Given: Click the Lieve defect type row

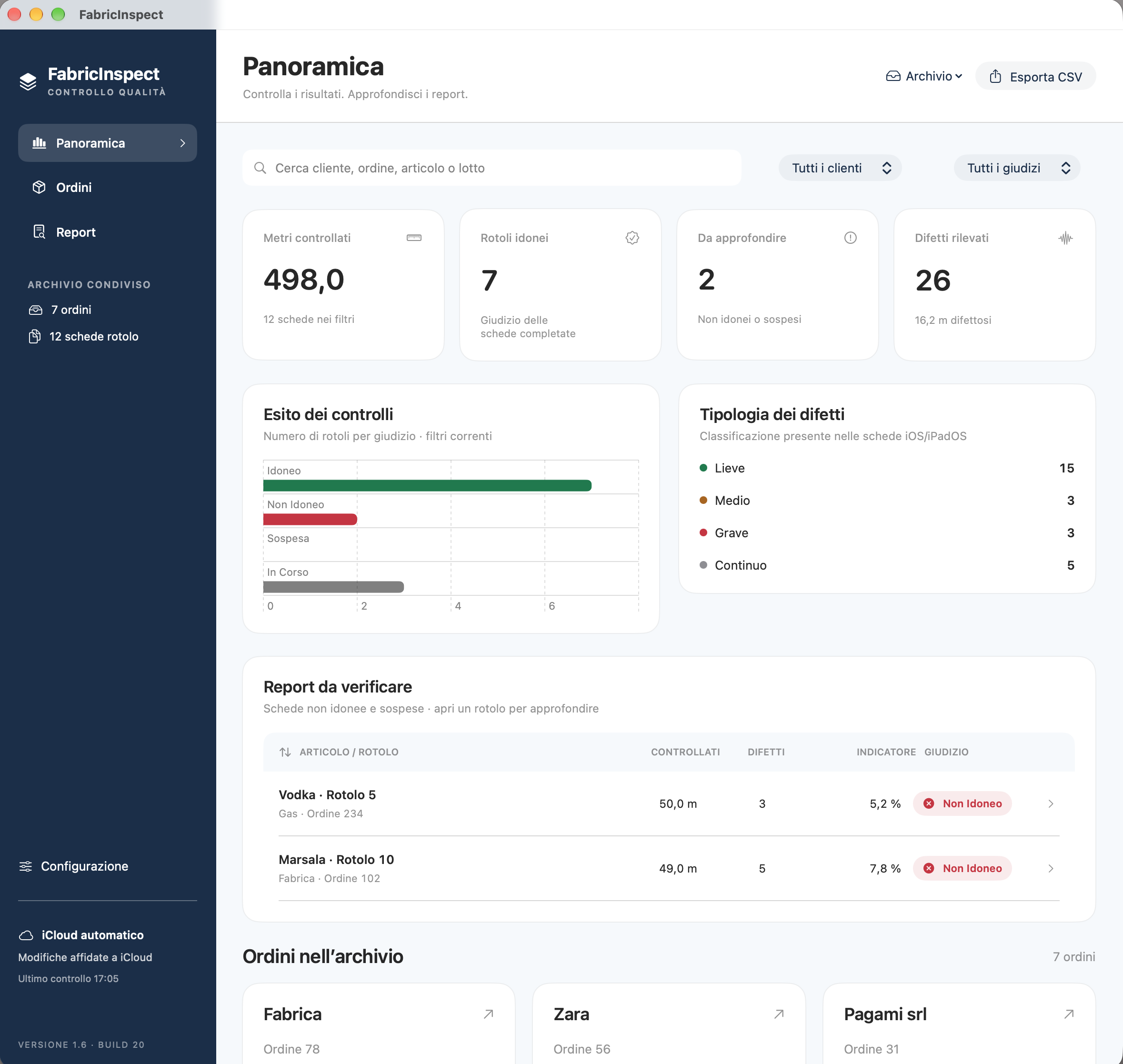Looking at the screenshot, I should 886,468.
